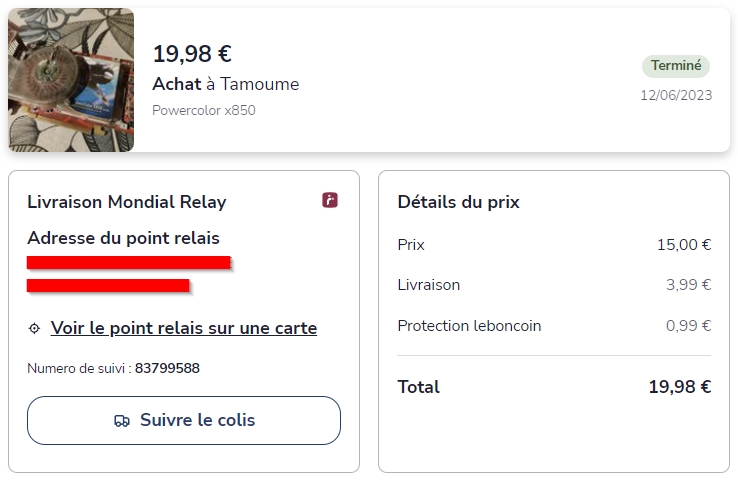Open the Powercolor x850 product thumbnail
738x482 pixels.
(x=71, y=80)
